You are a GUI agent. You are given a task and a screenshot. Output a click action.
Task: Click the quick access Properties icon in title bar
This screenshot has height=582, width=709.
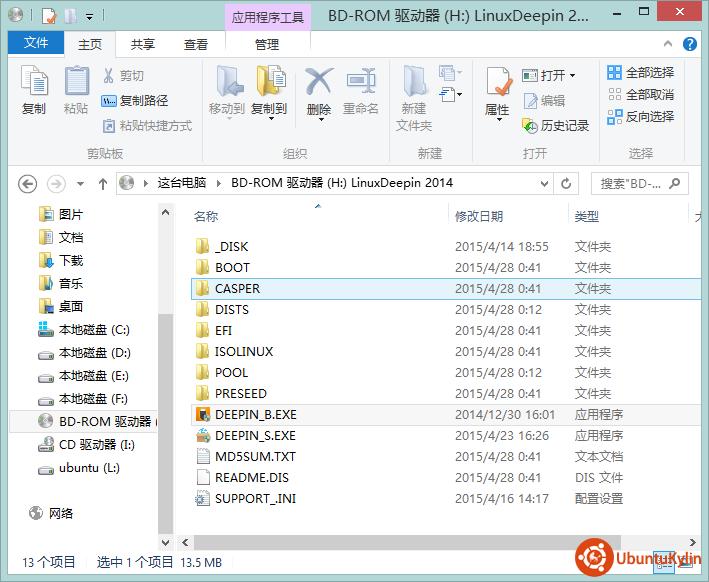click(49, 16)
